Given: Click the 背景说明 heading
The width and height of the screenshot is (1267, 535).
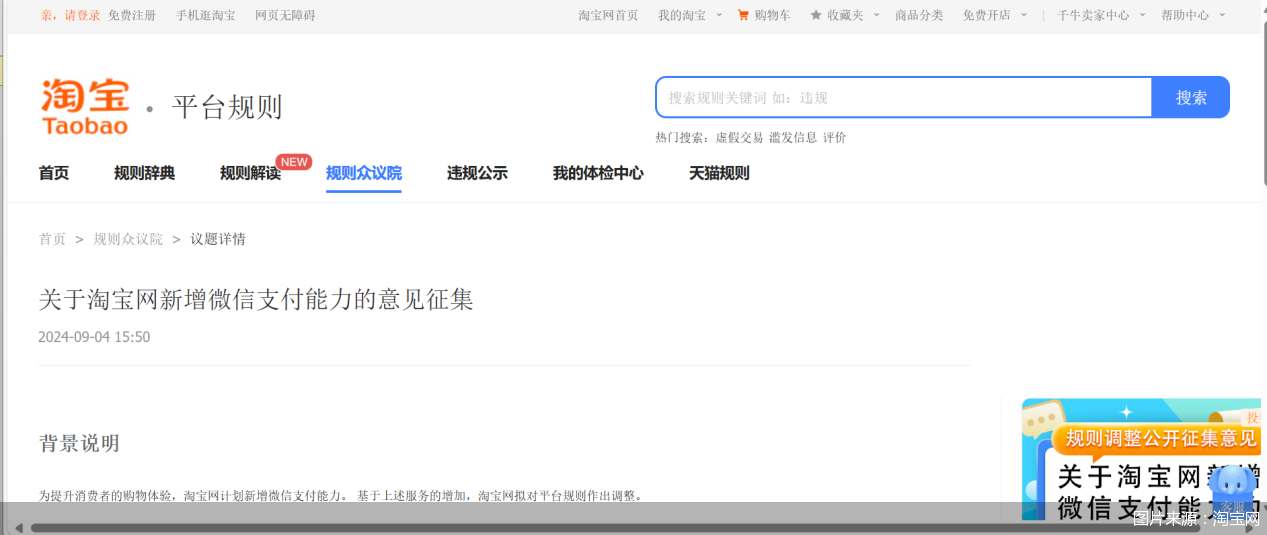Looking at the screenshot, I should click(79, 443).
